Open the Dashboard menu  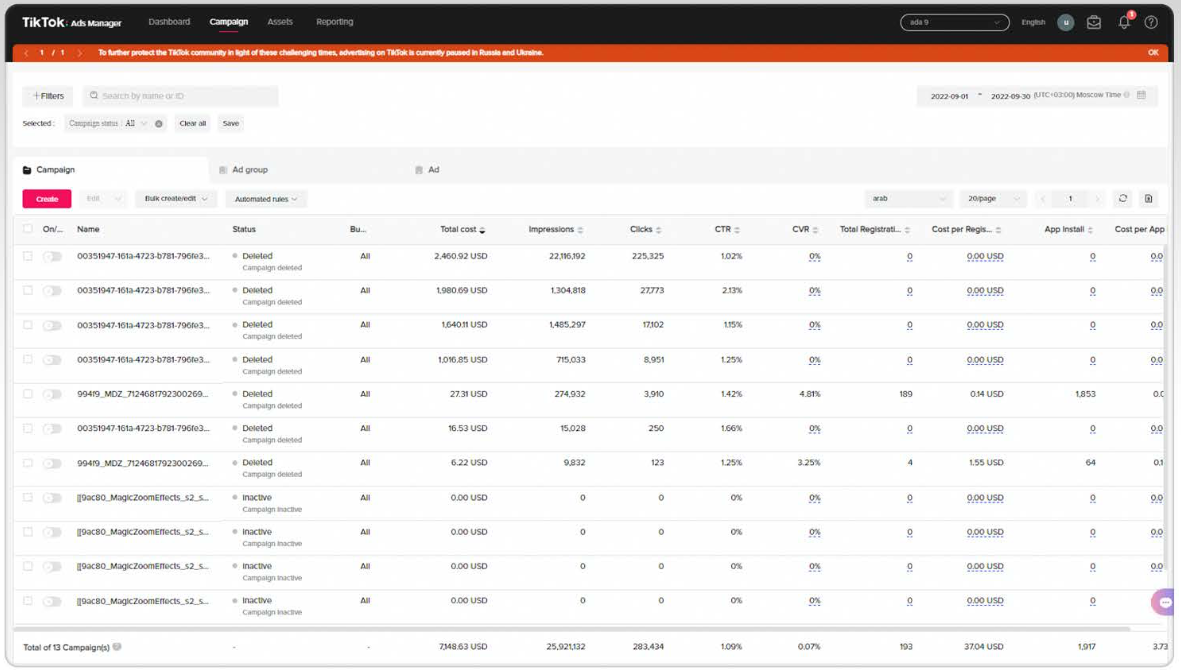coord(169,22)
